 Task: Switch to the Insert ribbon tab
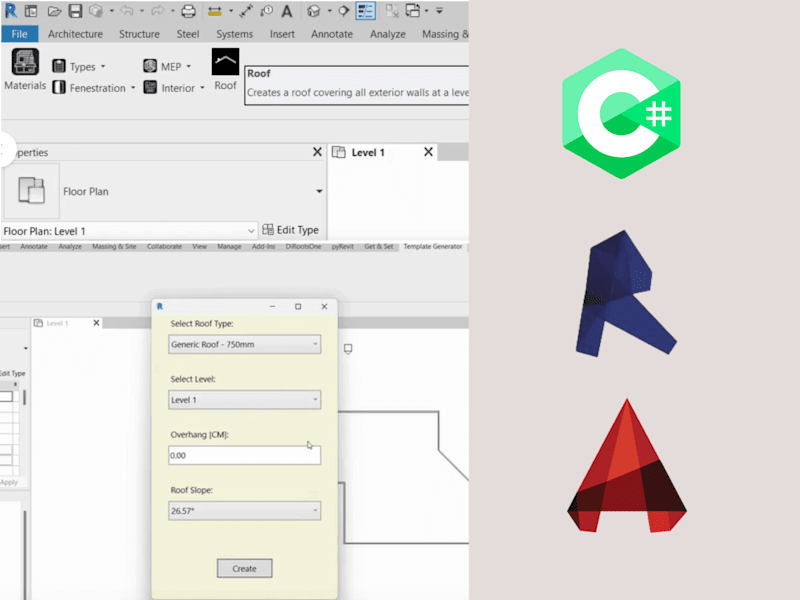[282, 34]
